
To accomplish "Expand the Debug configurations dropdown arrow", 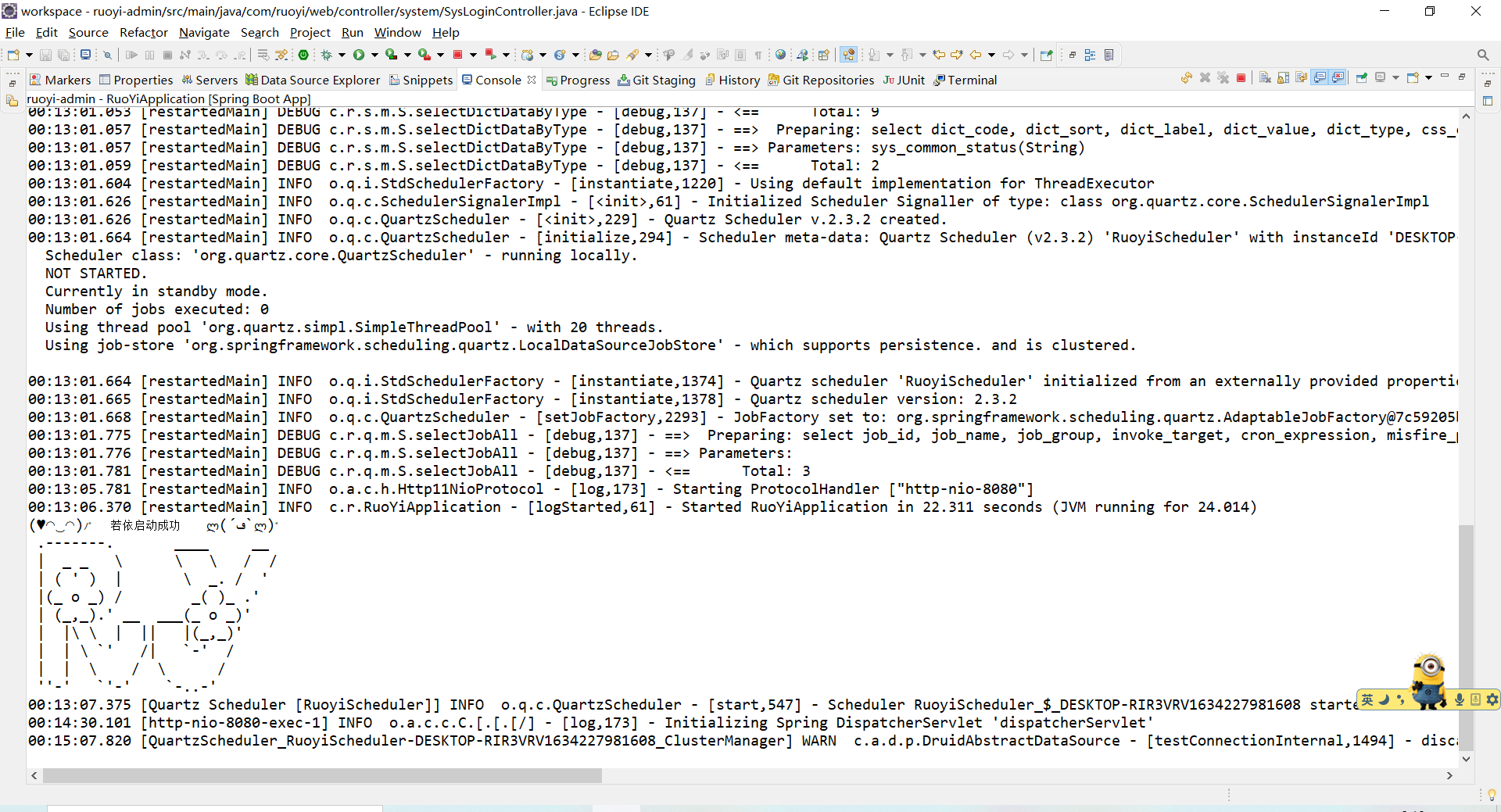I will pyautogui.click(x=342, y=55).
